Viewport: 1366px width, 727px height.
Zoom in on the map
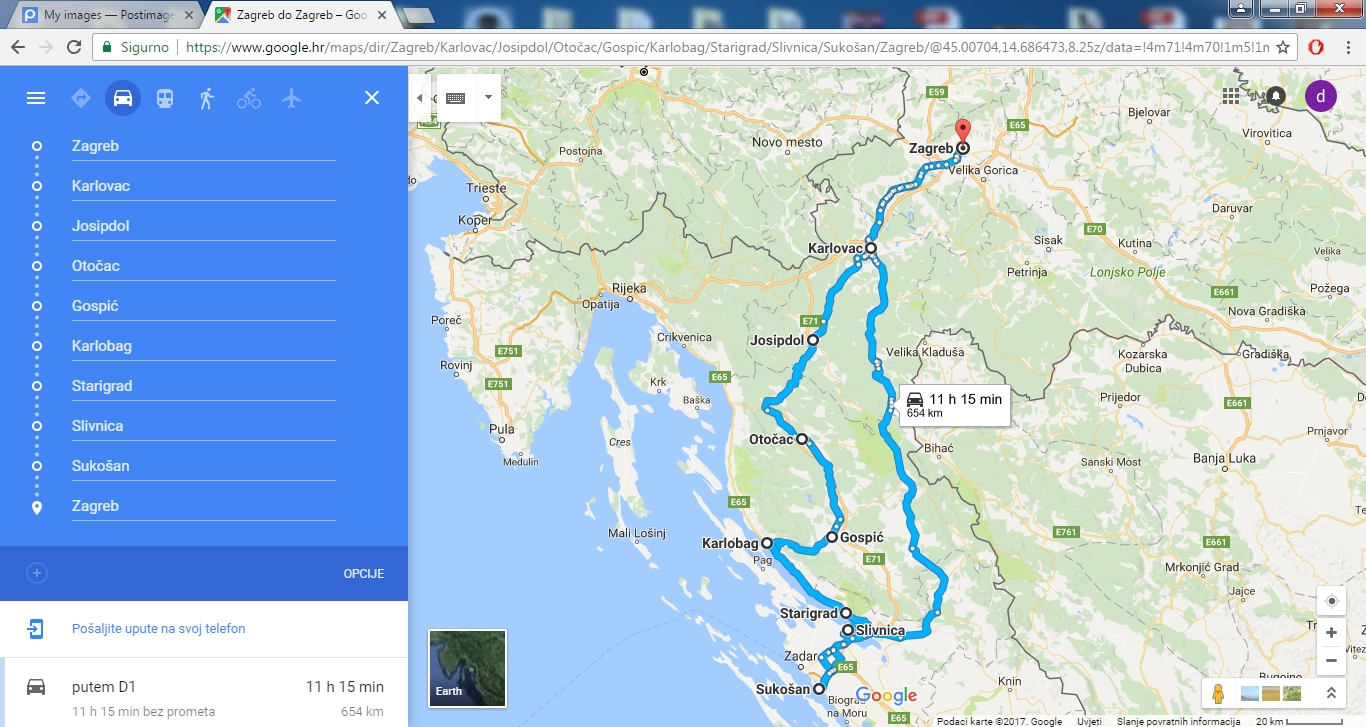pyautogui.click(x=1331, y=633)
